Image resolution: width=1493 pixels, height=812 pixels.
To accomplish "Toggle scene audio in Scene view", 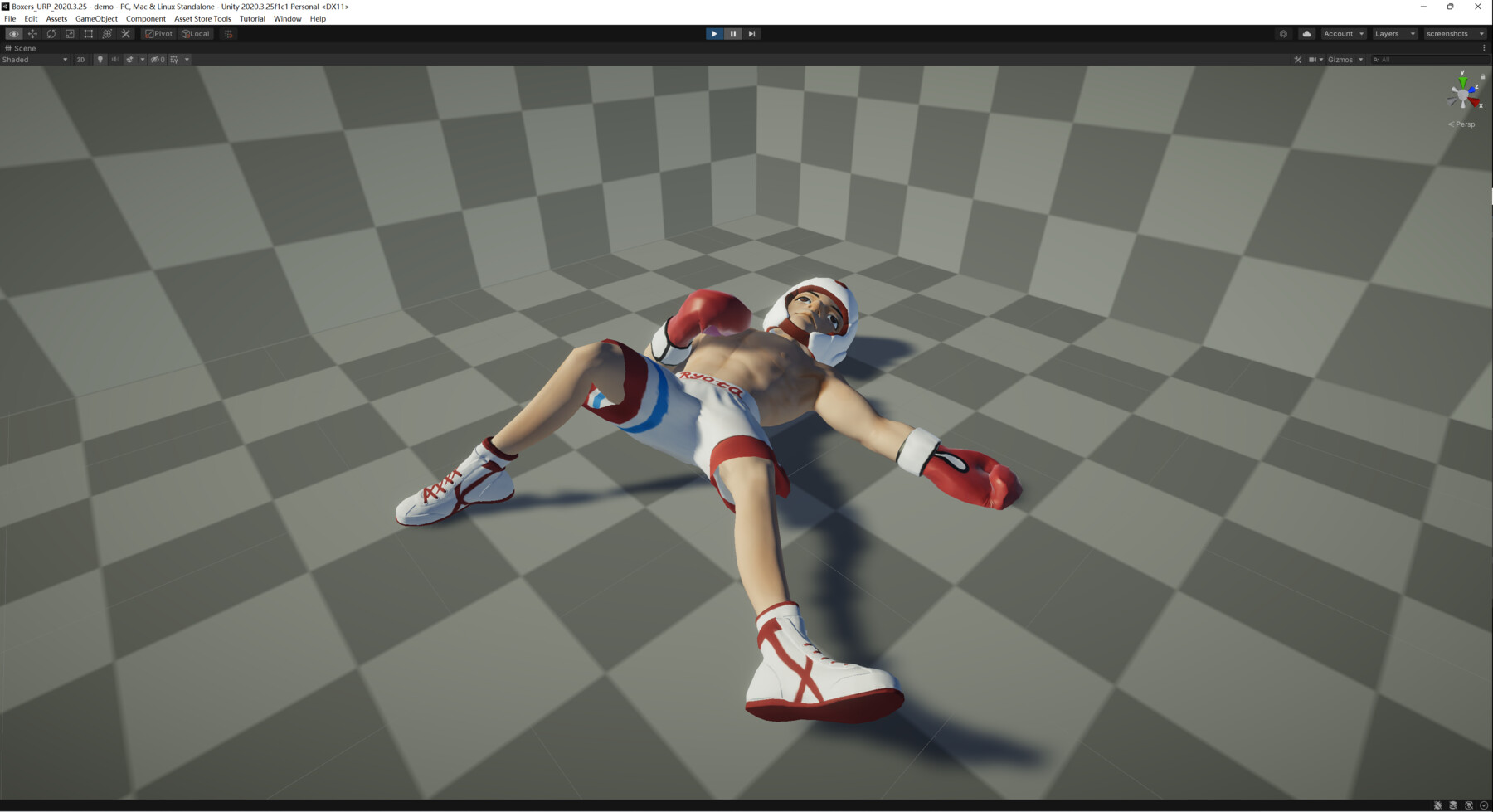I will 114,59.
